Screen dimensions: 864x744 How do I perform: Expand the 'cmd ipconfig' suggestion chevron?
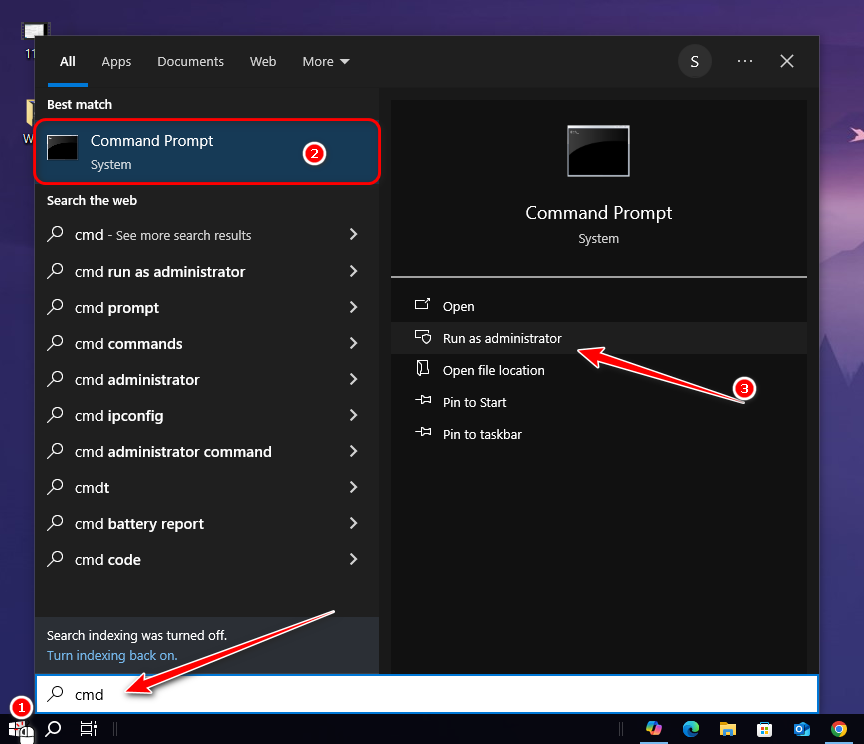[353, 416]
